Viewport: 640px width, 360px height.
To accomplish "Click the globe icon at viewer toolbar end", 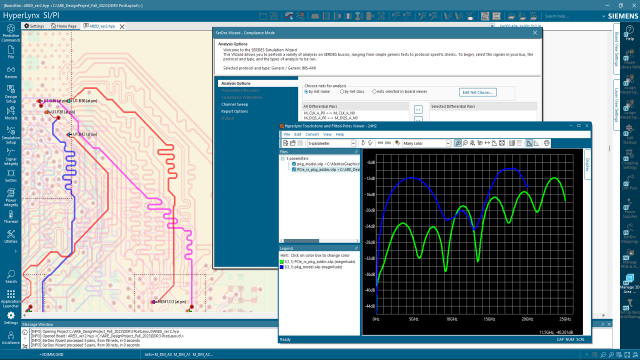I will point(547,143).
